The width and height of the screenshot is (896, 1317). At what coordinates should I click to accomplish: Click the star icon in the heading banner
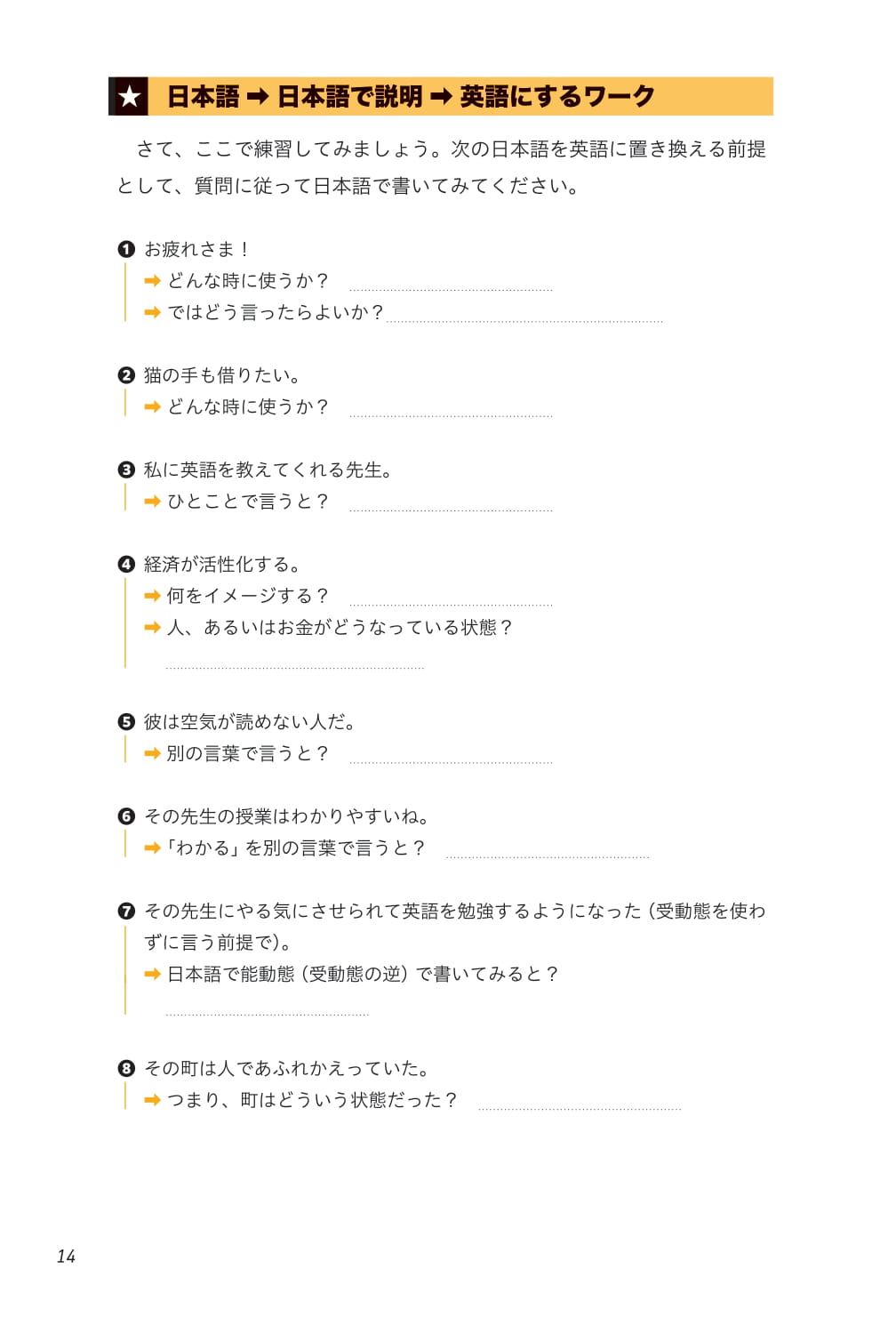point(130,96)
